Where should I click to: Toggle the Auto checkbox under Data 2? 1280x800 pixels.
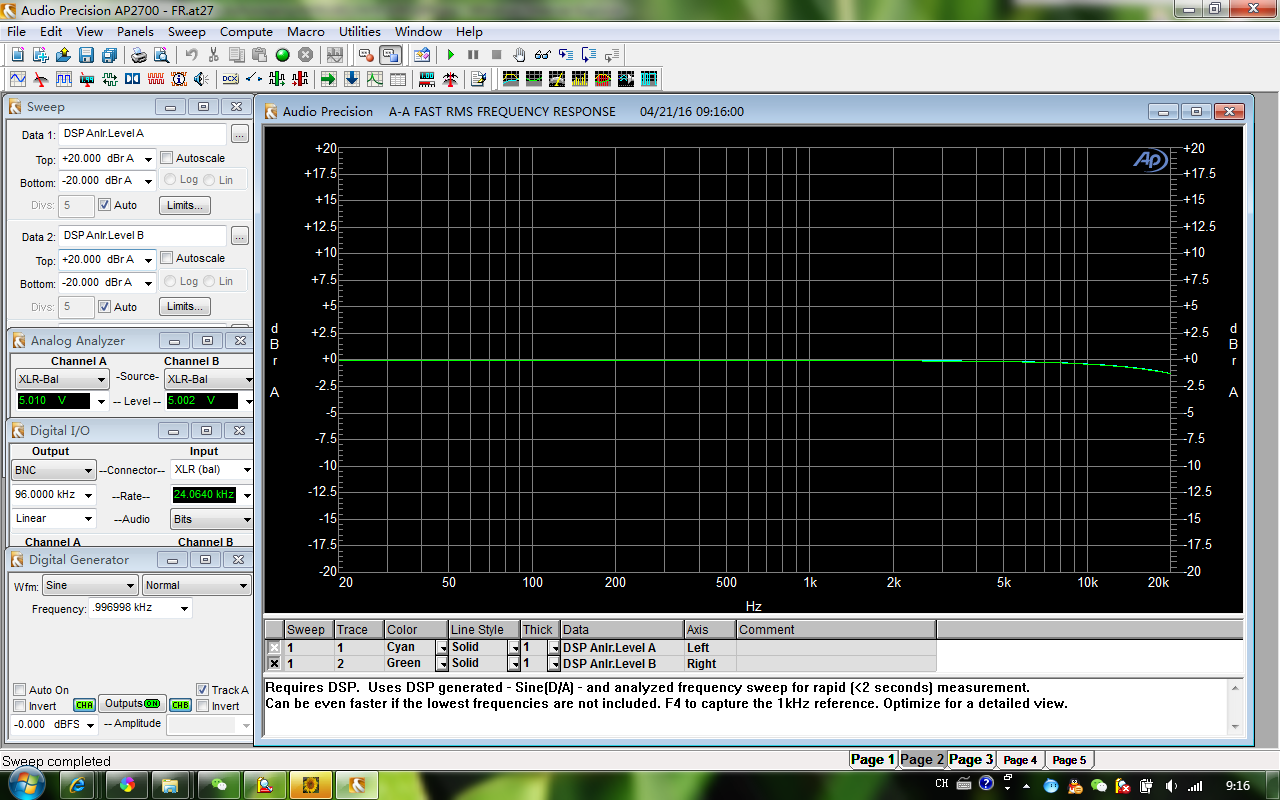104,307
